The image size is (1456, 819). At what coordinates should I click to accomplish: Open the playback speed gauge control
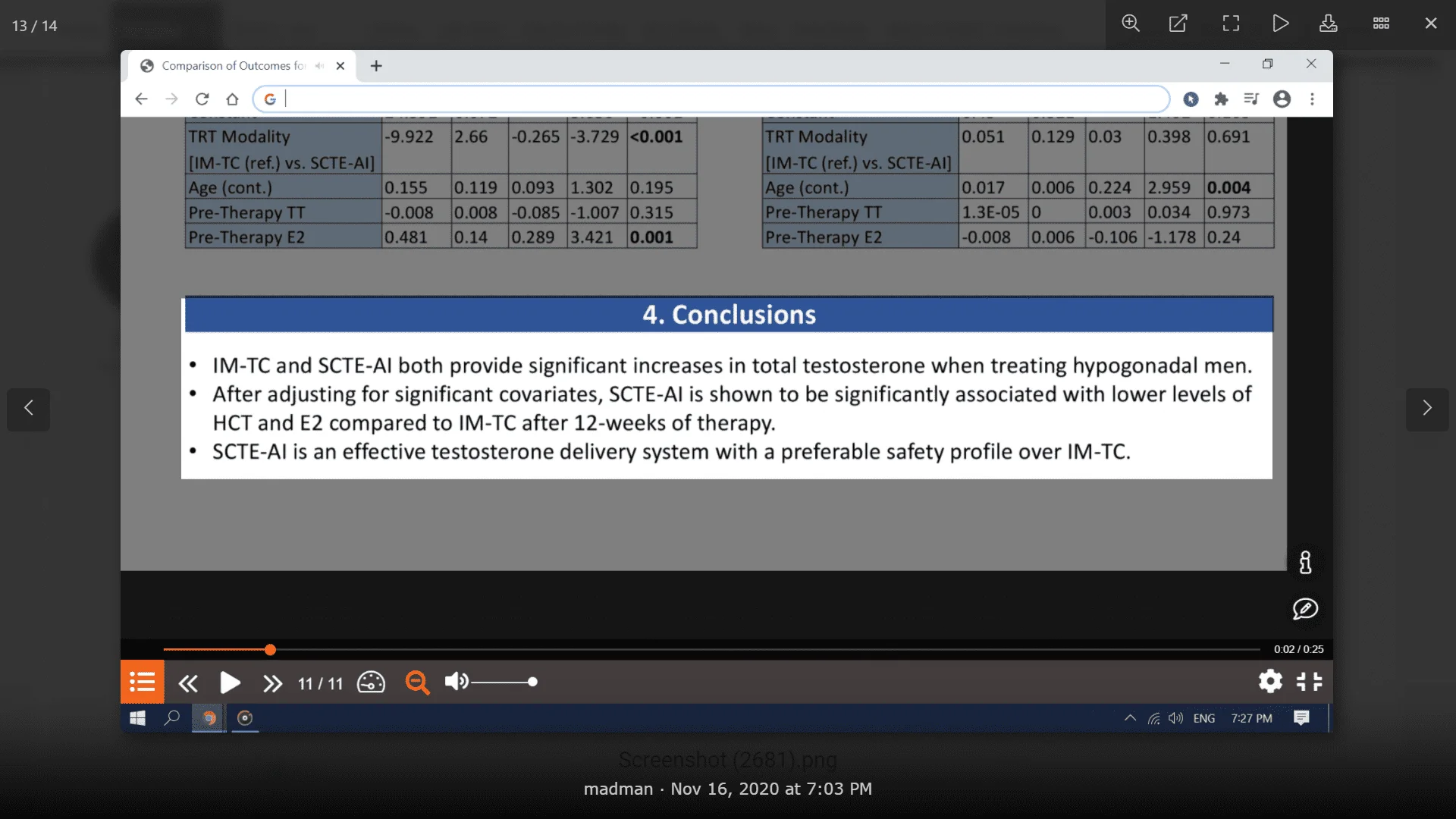[x=371, y=682]
